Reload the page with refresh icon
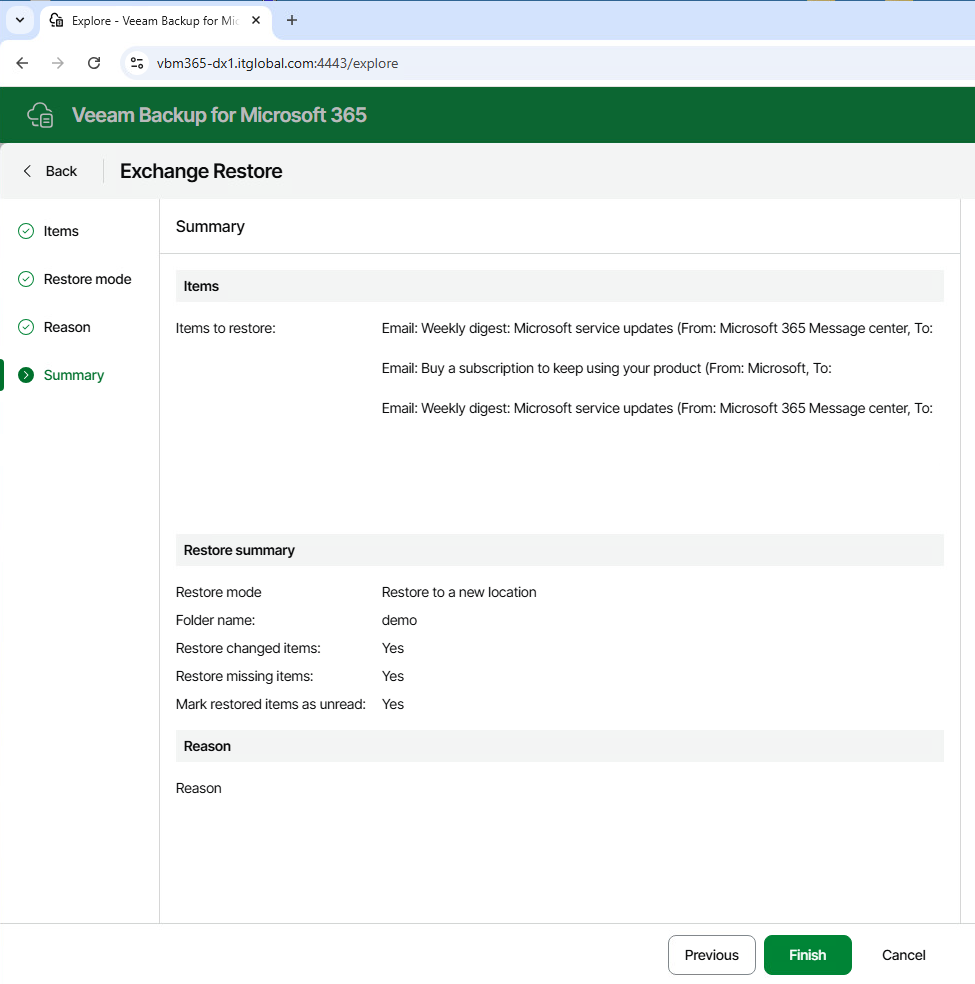The width and height of the screenshot is (975, 984). pyautogui.click(x=94, y=63)
